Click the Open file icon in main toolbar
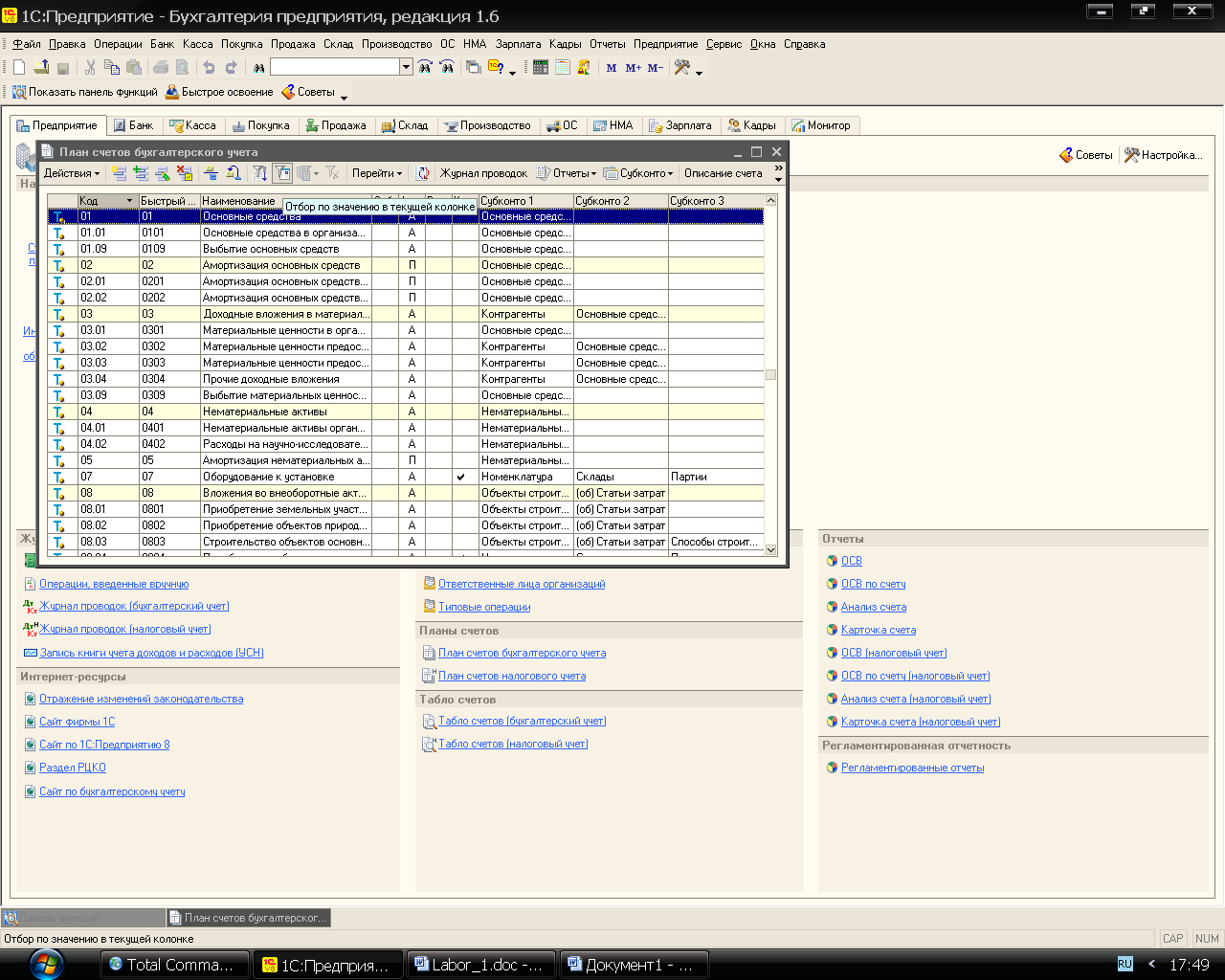The height and width of the screenshot is (980, 1225). 41,67
